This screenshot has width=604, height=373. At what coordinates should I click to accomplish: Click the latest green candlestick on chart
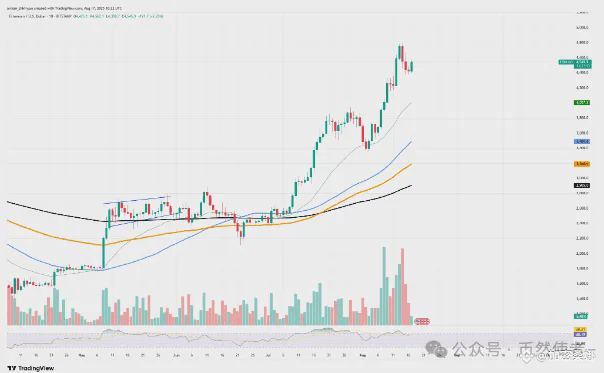(412, 66)
